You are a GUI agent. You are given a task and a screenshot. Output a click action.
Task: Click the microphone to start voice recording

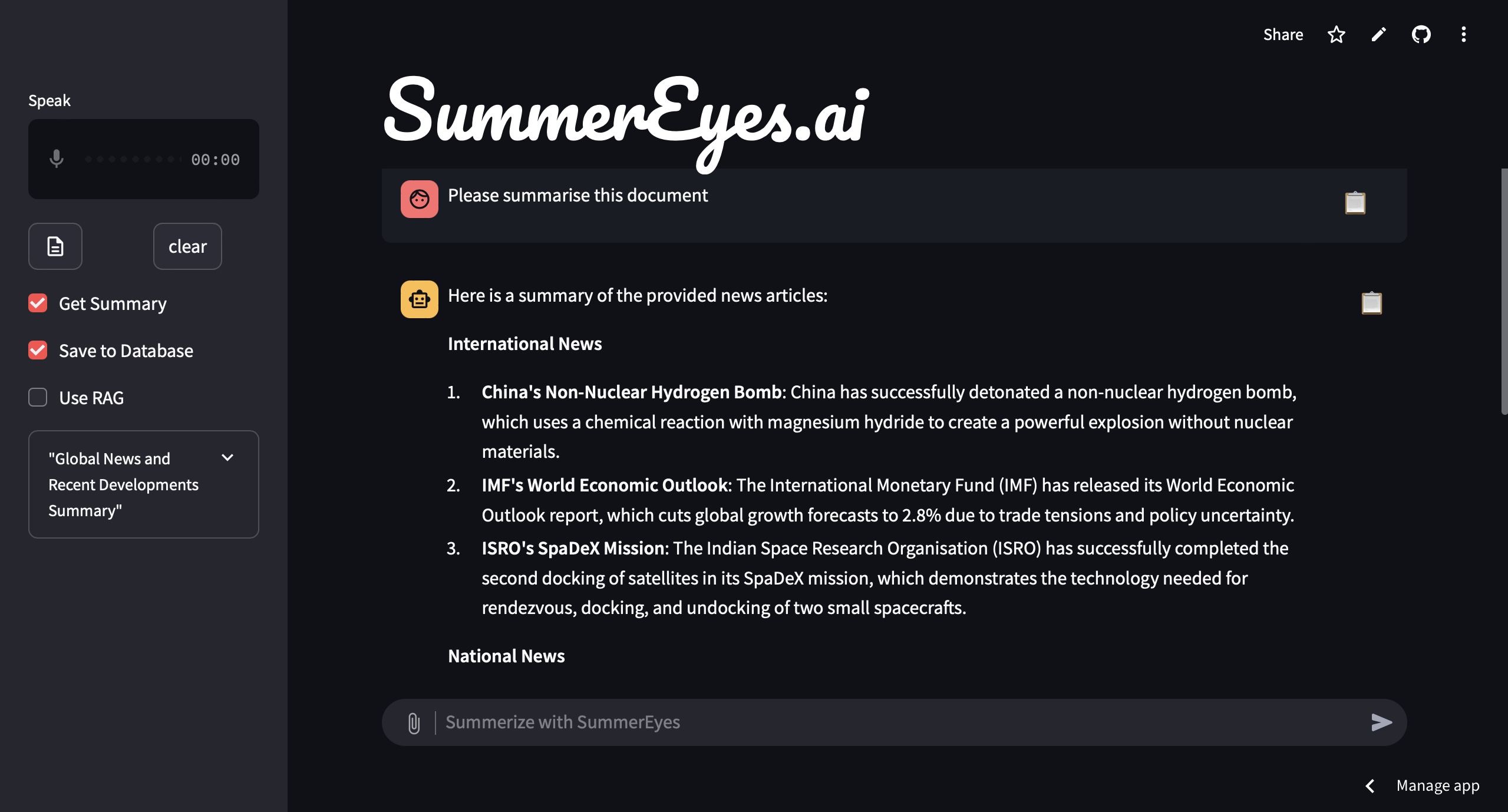coord(56,159)
